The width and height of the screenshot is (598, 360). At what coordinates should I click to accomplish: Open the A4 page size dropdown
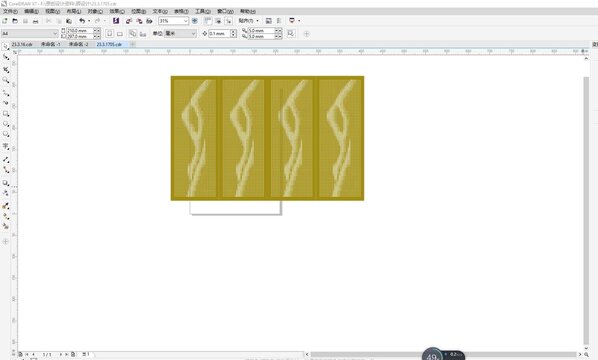click(30, 34)
